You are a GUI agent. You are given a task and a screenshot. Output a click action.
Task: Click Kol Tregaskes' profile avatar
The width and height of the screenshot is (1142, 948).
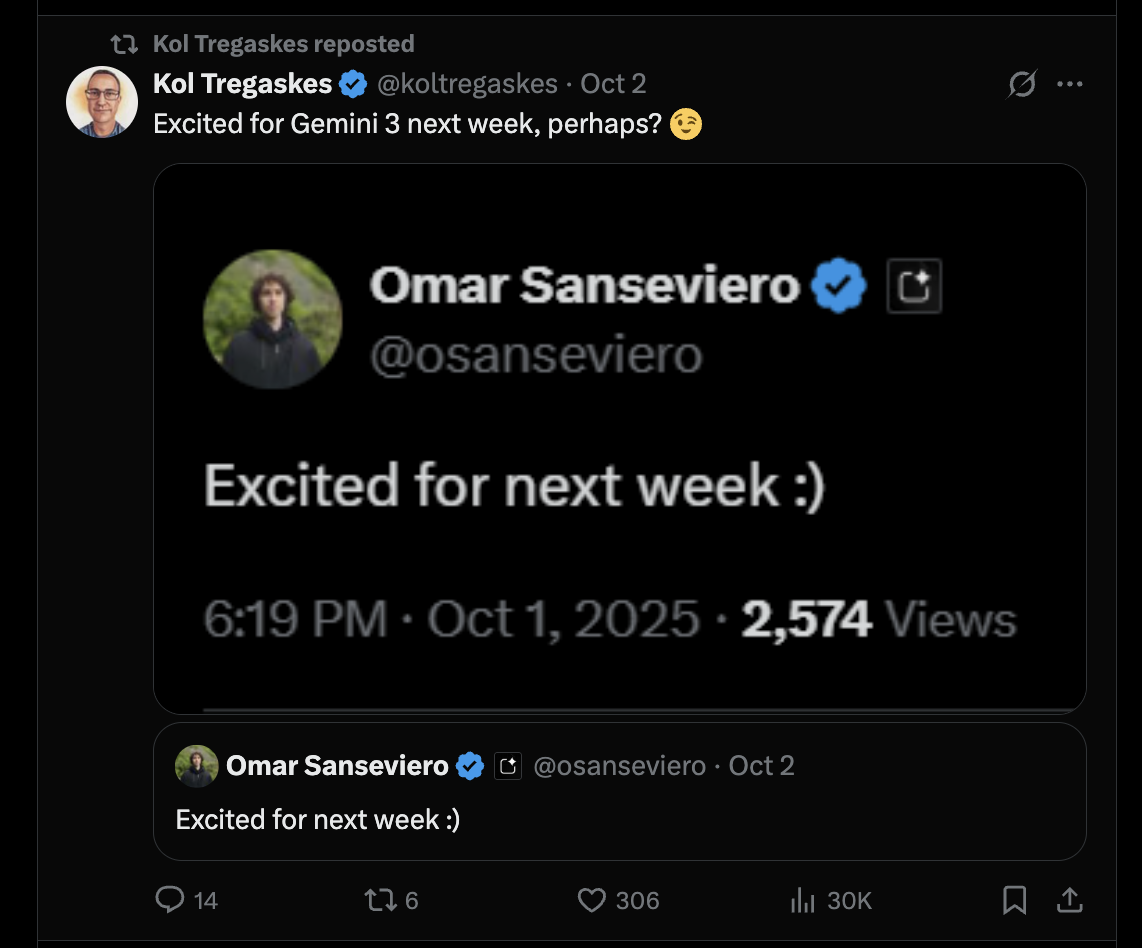(101, 102)
